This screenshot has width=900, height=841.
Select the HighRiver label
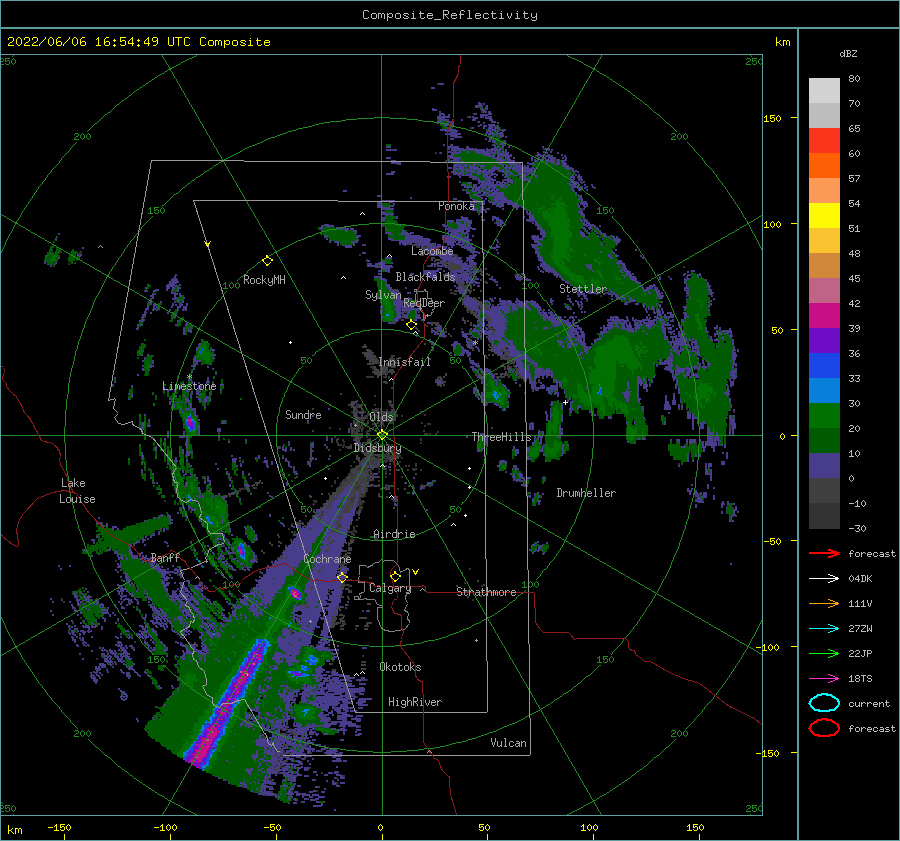[415, 702]
